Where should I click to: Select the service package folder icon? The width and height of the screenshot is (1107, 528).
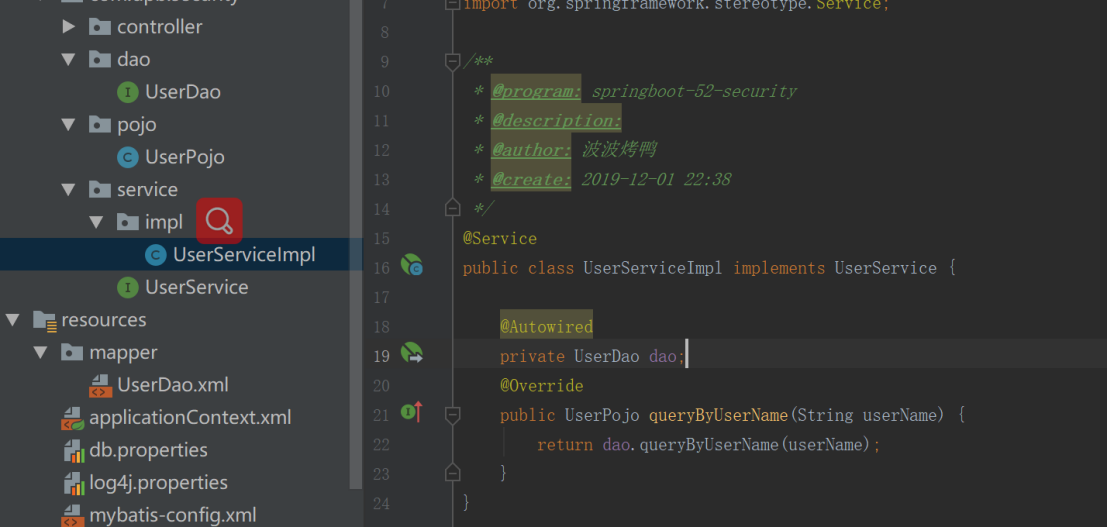tap(100, 190)
